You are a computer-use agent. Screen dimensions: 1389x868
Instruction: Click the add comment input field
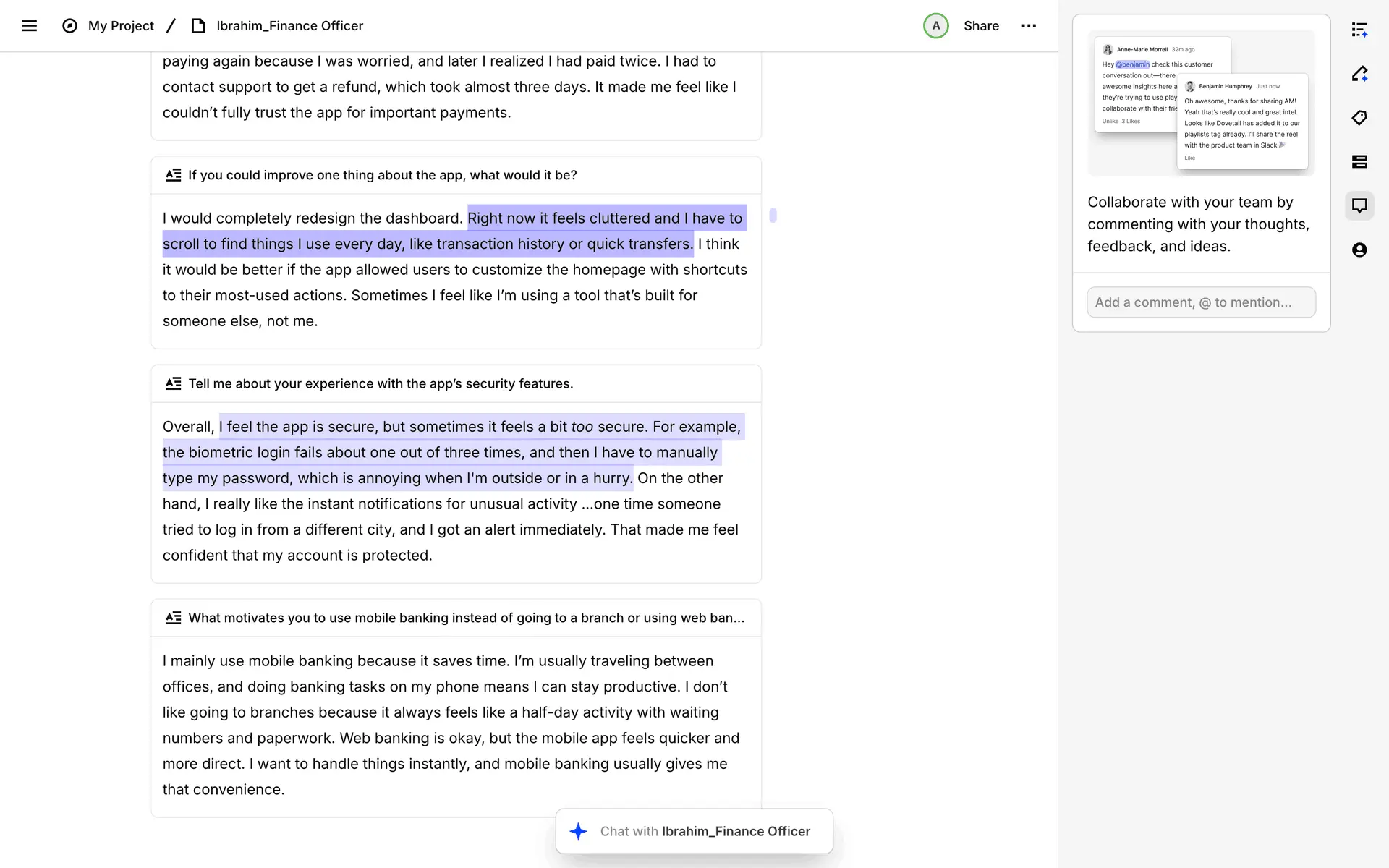(1201, 302)
